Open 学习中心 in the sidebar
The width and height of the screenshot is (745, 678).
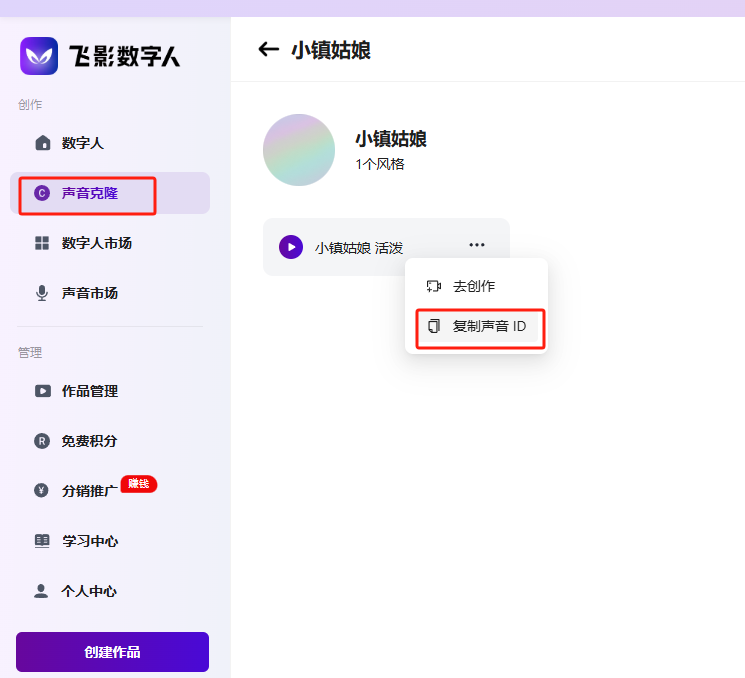[110, 541]
